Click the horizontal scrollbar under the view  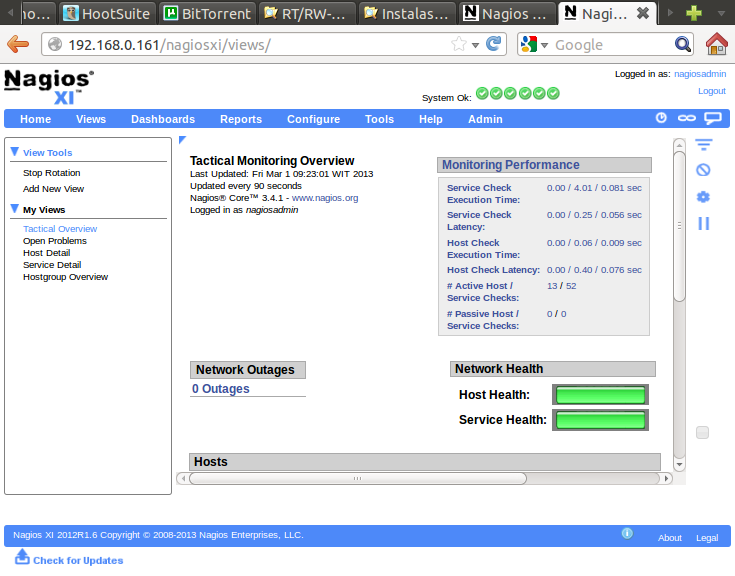click(357, 478)
